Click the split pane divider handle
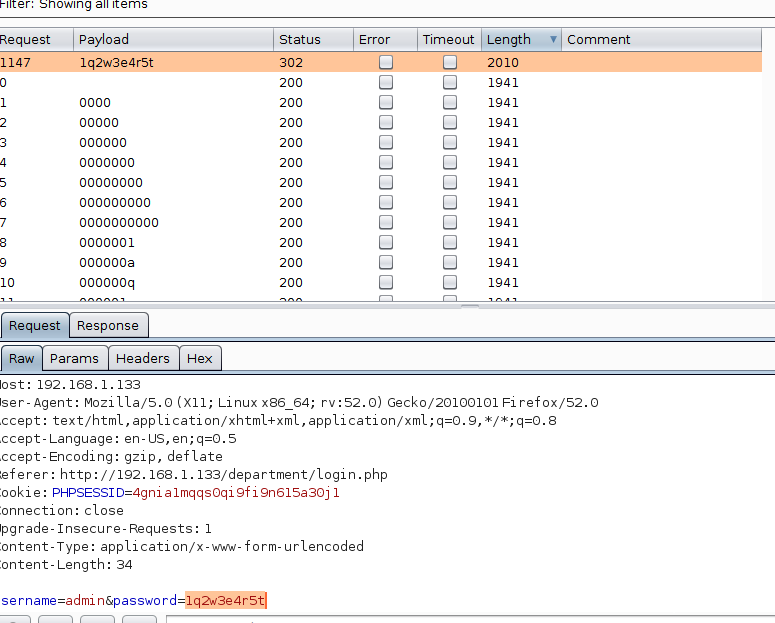This screenshot has width=775, height=623. point(468,307)
